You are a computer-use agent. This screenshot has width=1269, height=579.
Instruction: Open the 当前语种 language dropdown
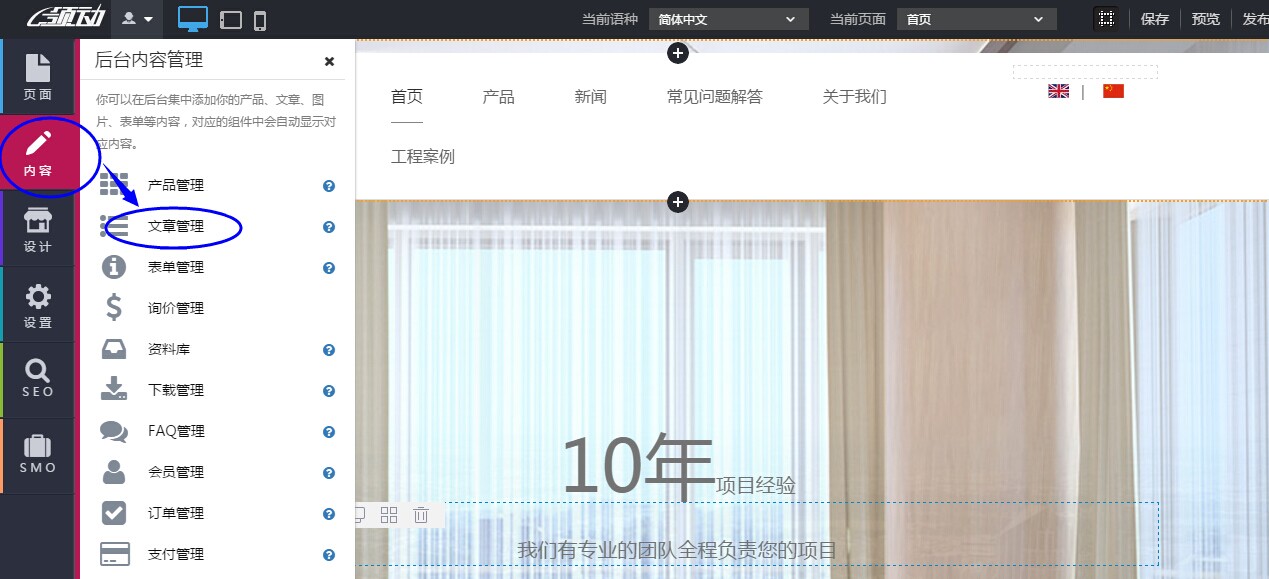(x=727, y=18)
